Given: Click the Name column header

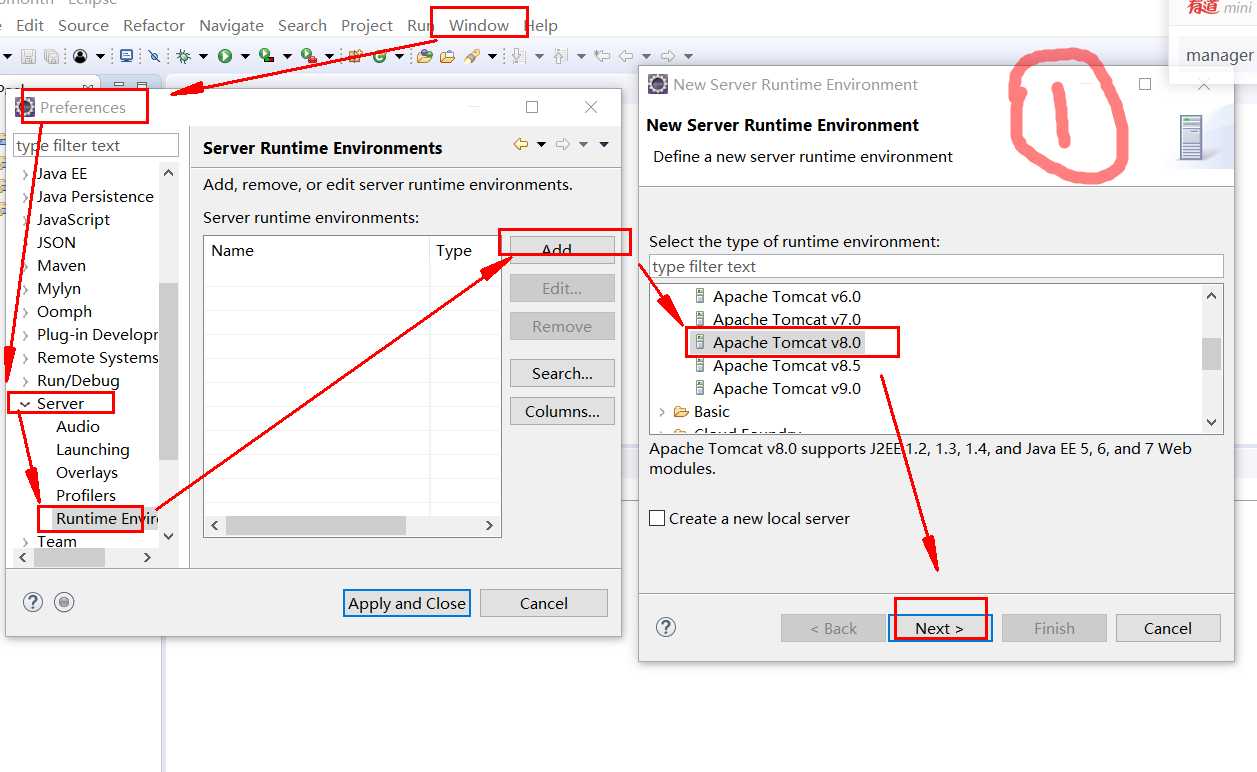Looking at the screenshot, I should [317, 251].
